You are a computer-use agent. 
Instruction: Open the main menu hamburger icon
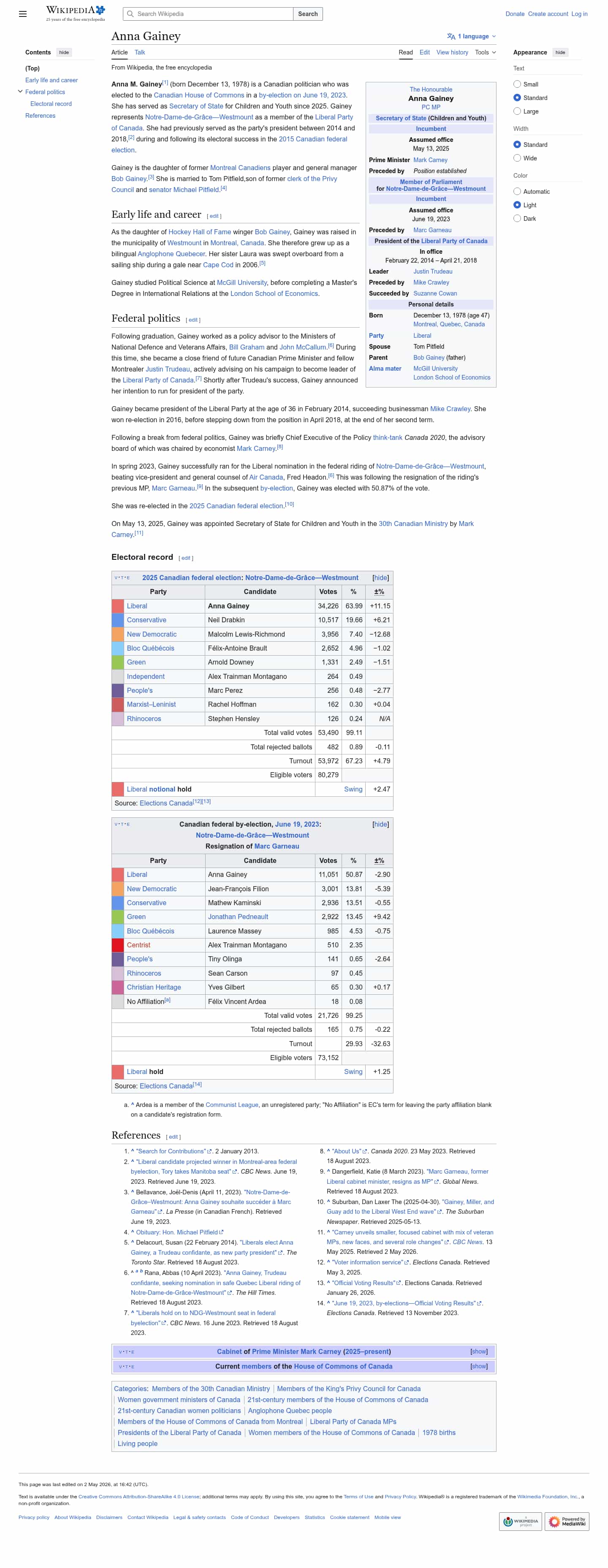click(x=22, y=14)
